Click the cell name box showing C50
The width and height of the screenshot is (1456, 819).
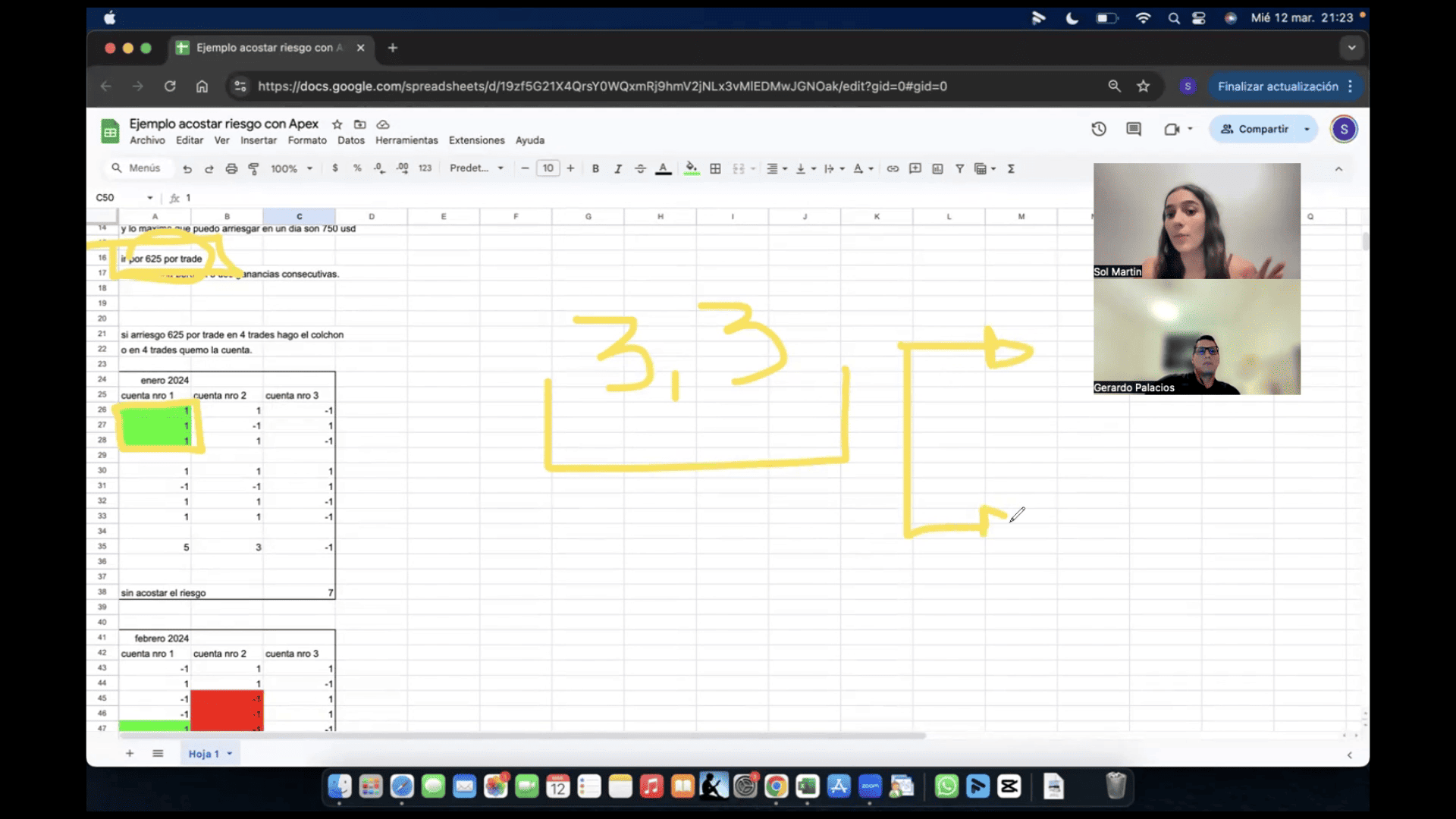(124, 198)
